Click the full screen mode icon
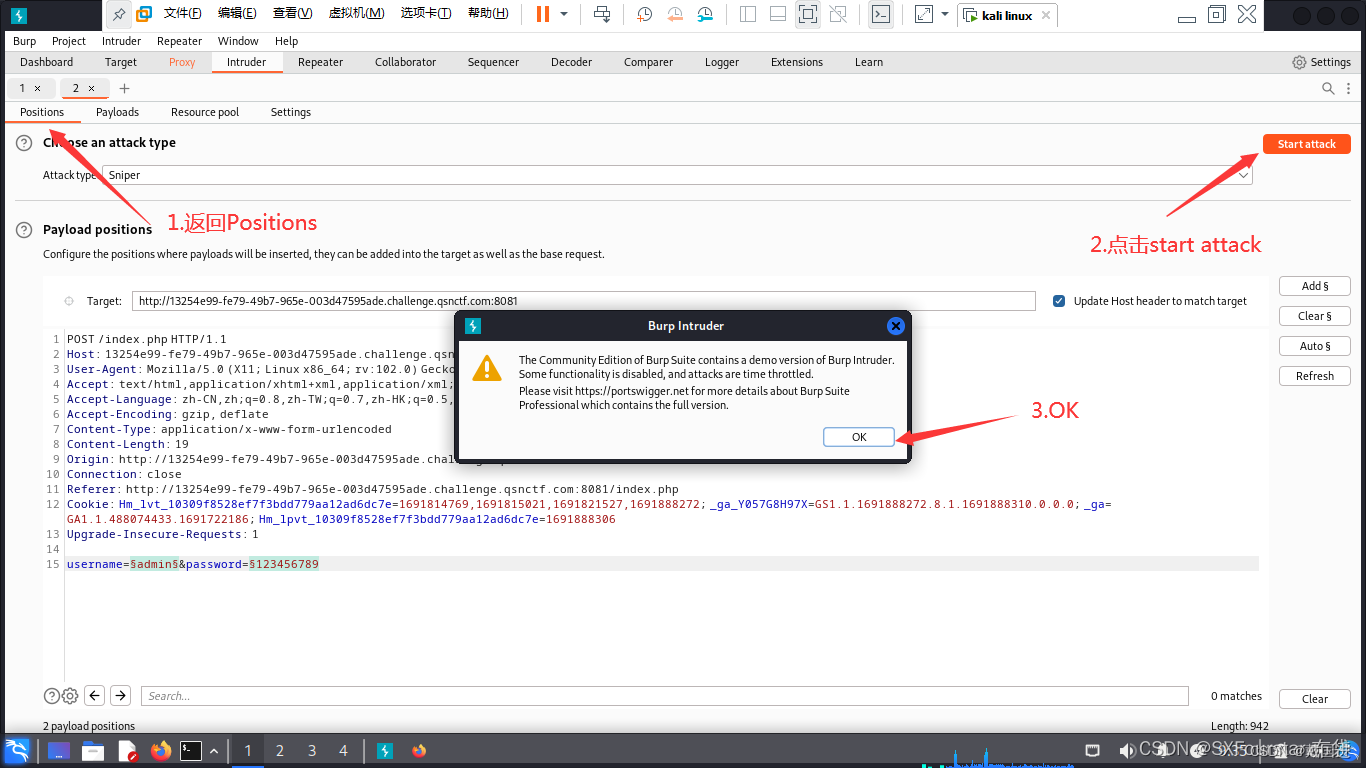1366x768 pixels. pyautogui.click(x=808, y=14)
